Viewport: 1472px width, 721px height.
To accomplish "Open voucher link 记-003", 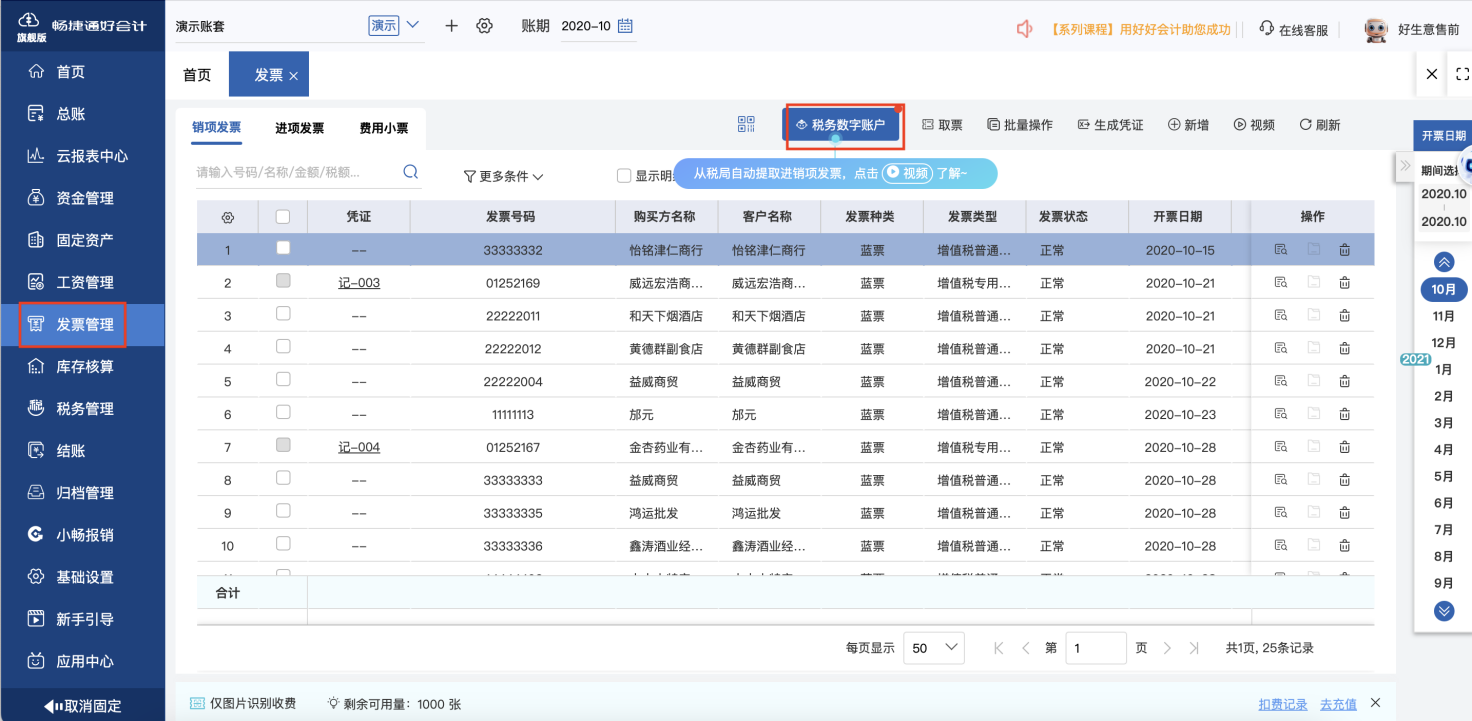I will [x=358, y=282].
